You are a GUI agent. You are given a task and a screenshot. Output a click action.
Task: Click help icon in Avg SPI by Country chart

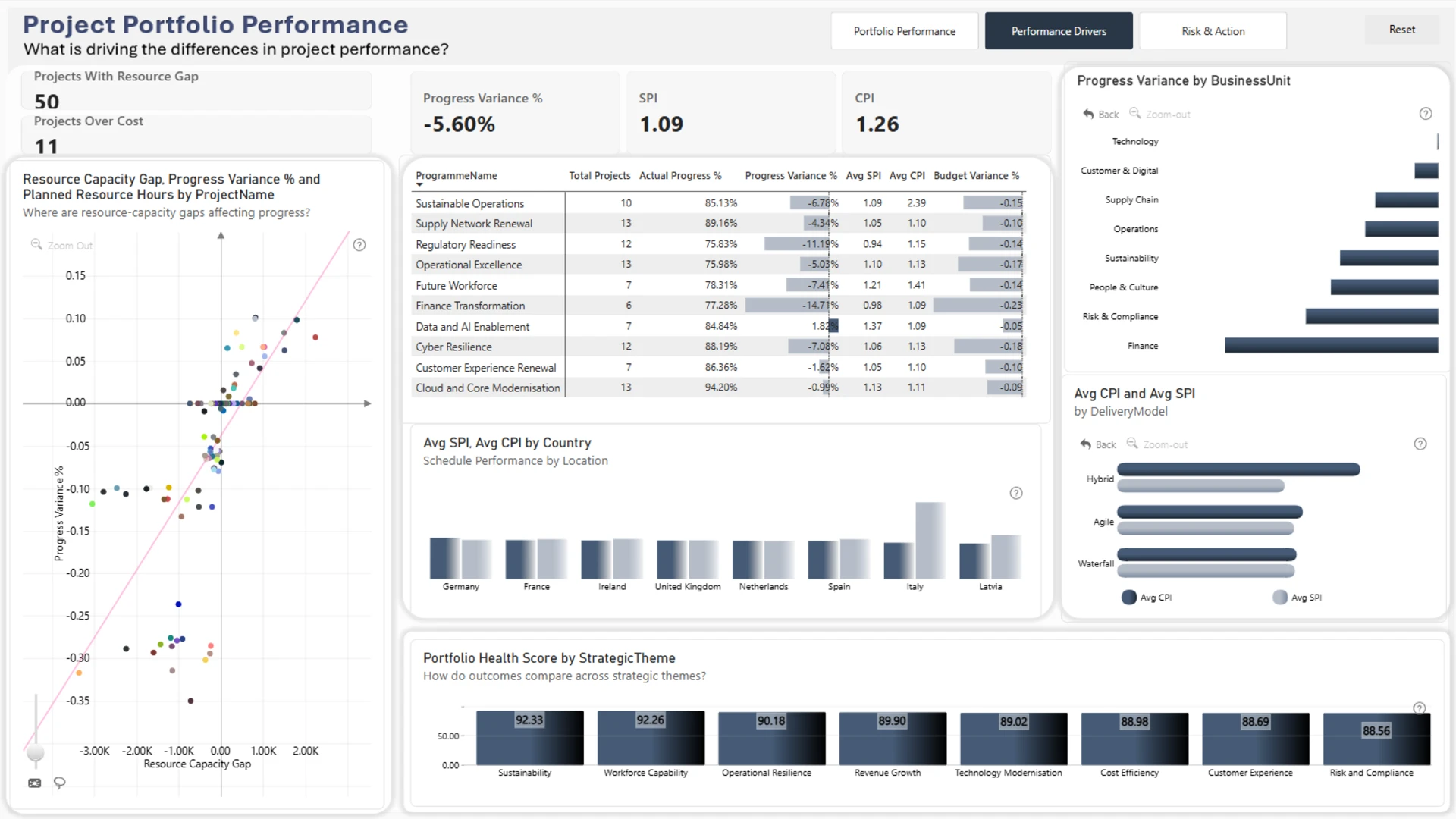point(1016,493)
